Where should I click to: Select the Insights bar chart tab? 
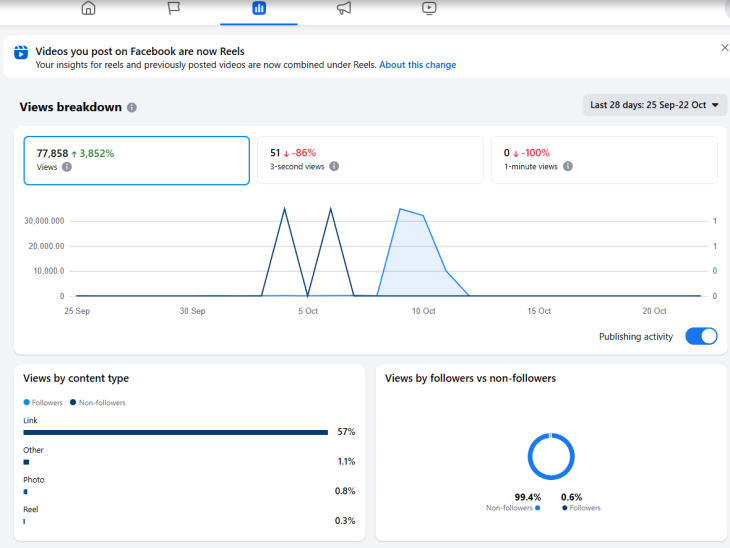tap(259, 9)
